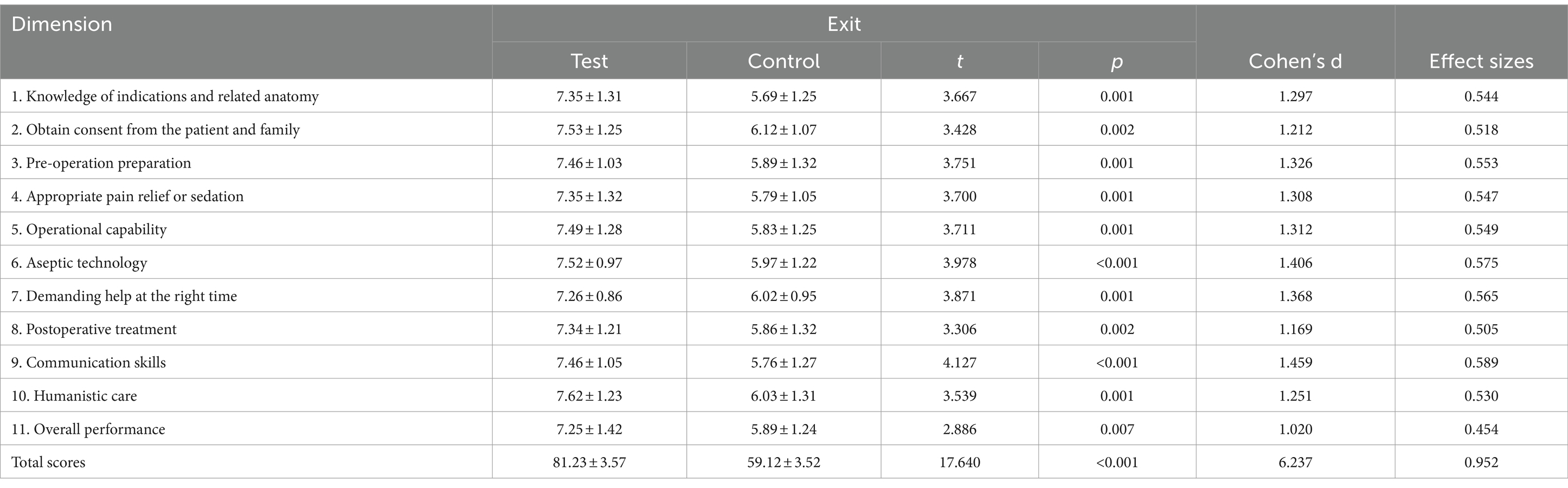Select the Cohen's d column header
Screen dimensions: 1568x488
(1295, 61)
